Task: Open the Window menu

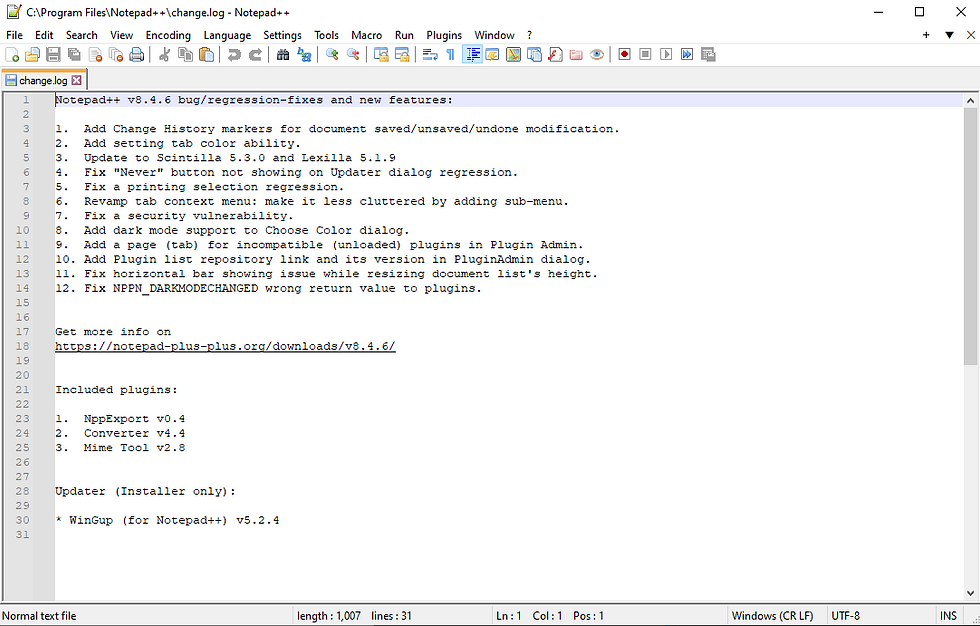Action: pos(494,35)
